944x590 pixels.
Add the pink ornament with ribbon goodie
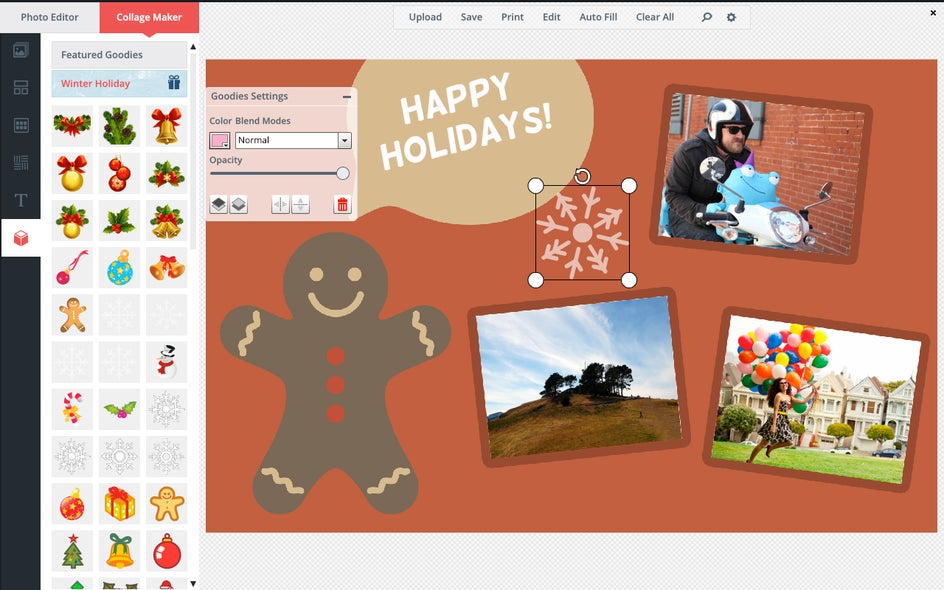[72, 267]
